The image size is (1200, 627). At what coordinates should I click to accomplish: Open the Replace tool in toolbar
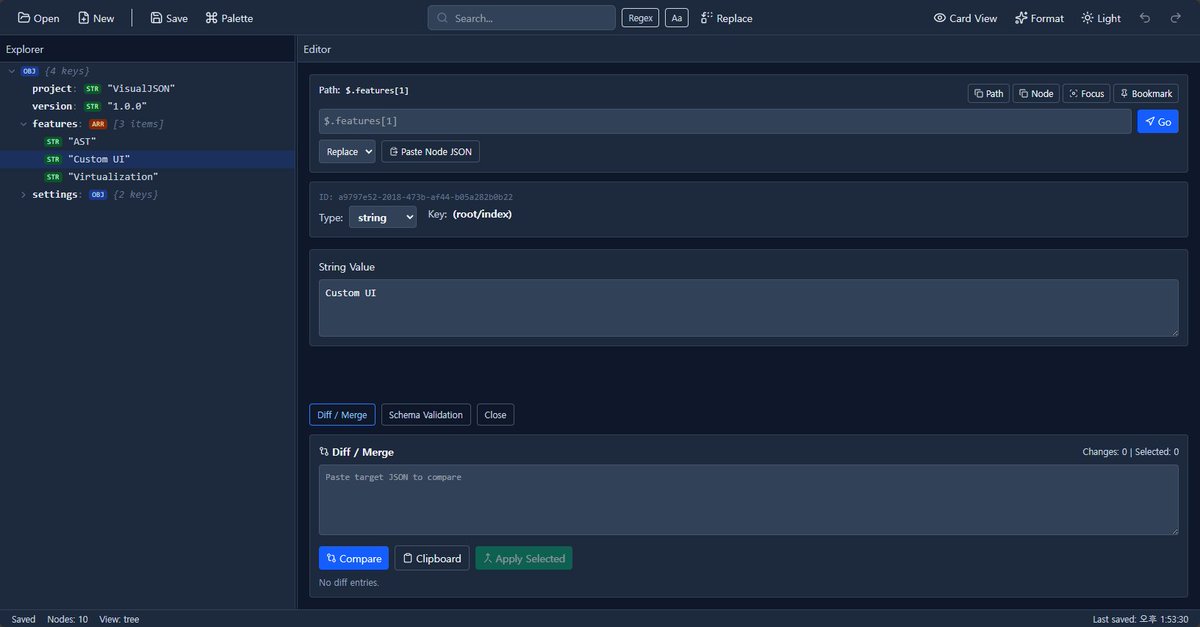click(727, 18)
